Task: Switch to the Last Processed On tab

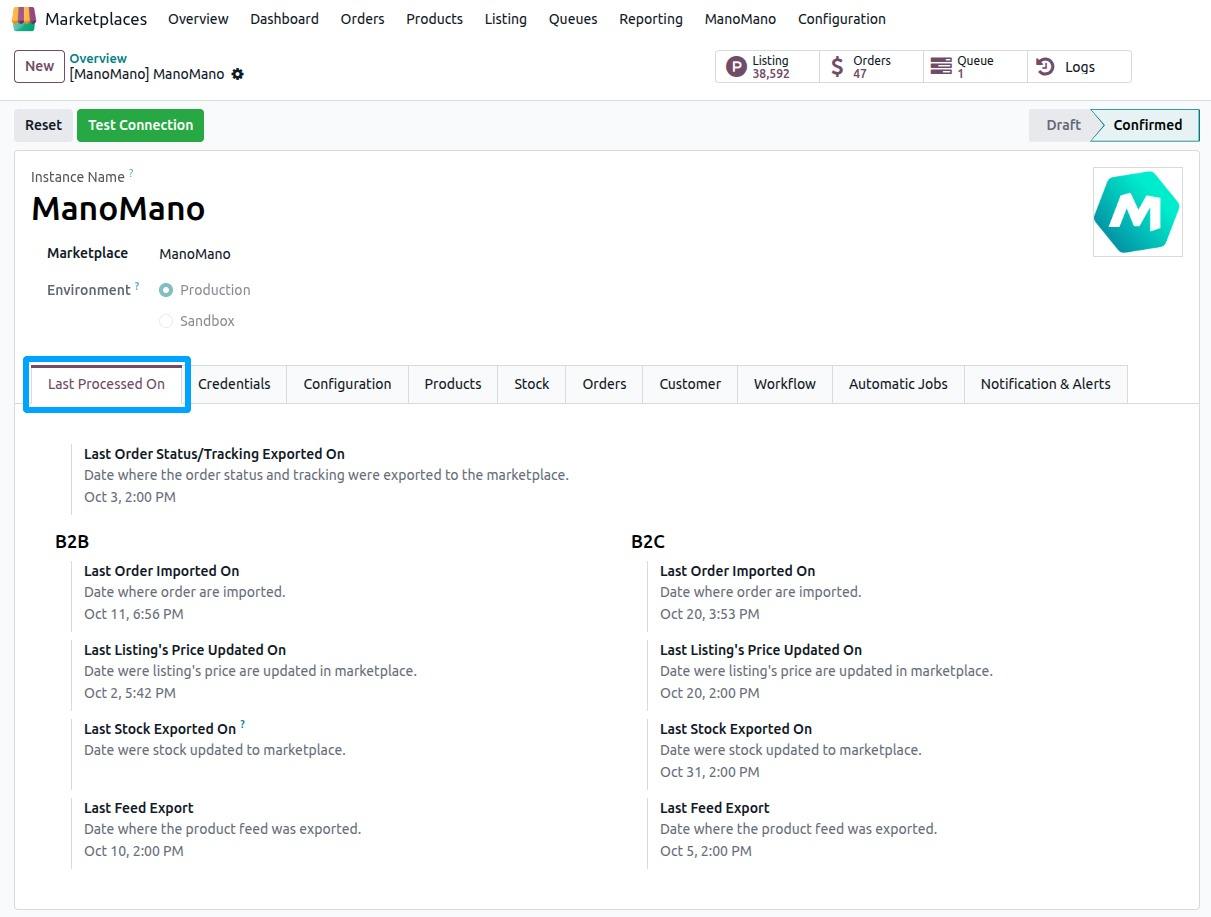Action: point(106,384)
